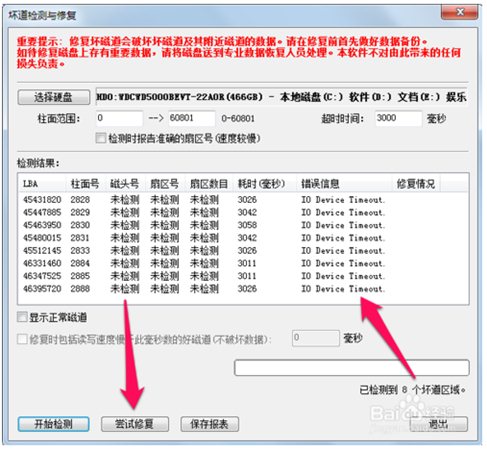
Task: Click time value 3058 cell
Action: point(247,225)
